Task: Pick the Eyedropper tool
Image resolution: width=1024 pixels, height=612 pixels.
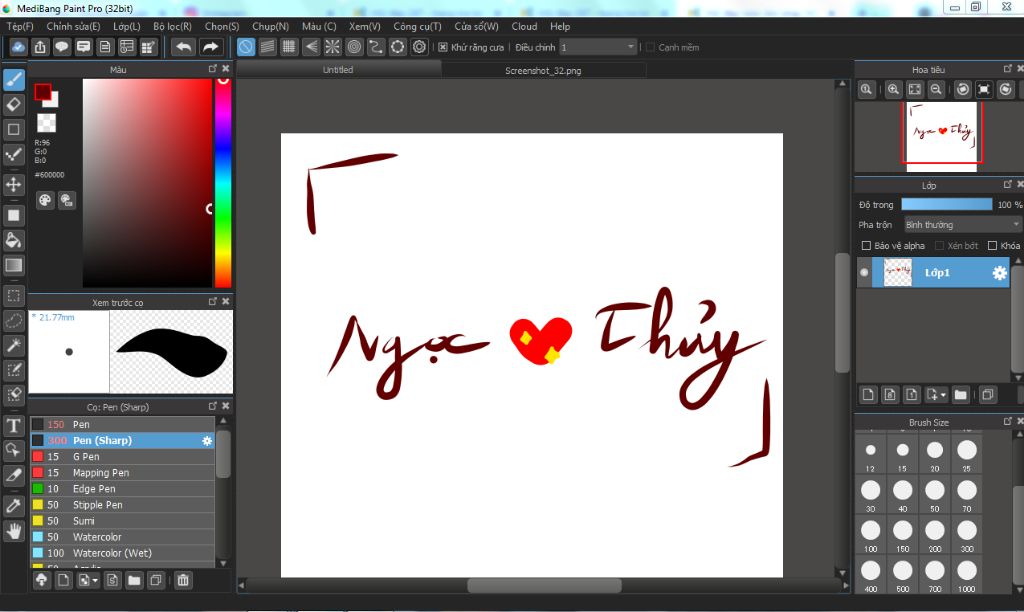Action: 14,506
